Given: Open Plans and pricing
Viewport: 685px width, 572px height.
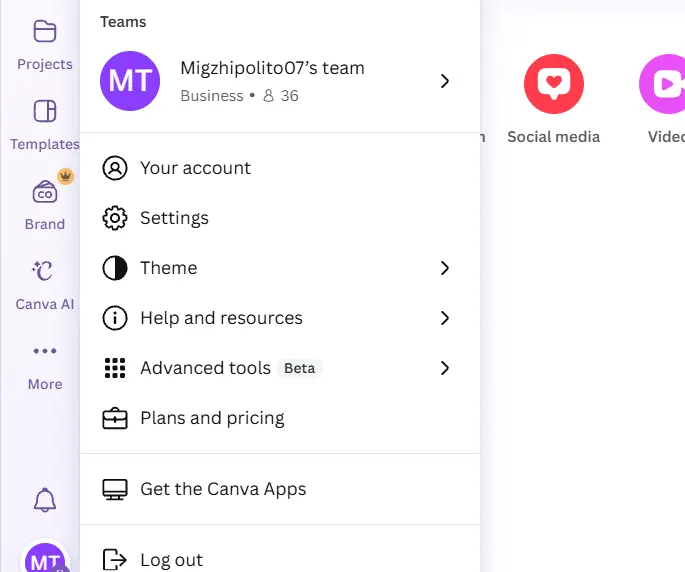Looking at the screenshot, I should (x=280, y=418).
